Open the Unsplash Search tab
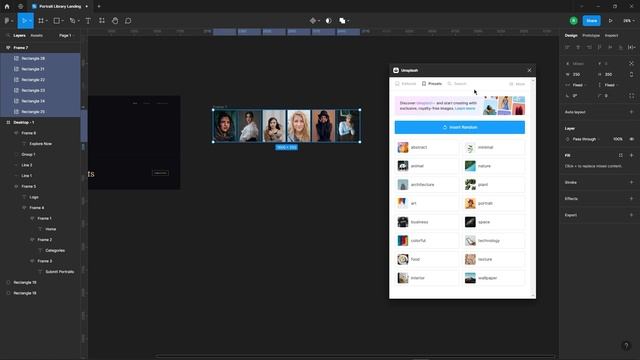640x360 pixels. click(457, 84)
